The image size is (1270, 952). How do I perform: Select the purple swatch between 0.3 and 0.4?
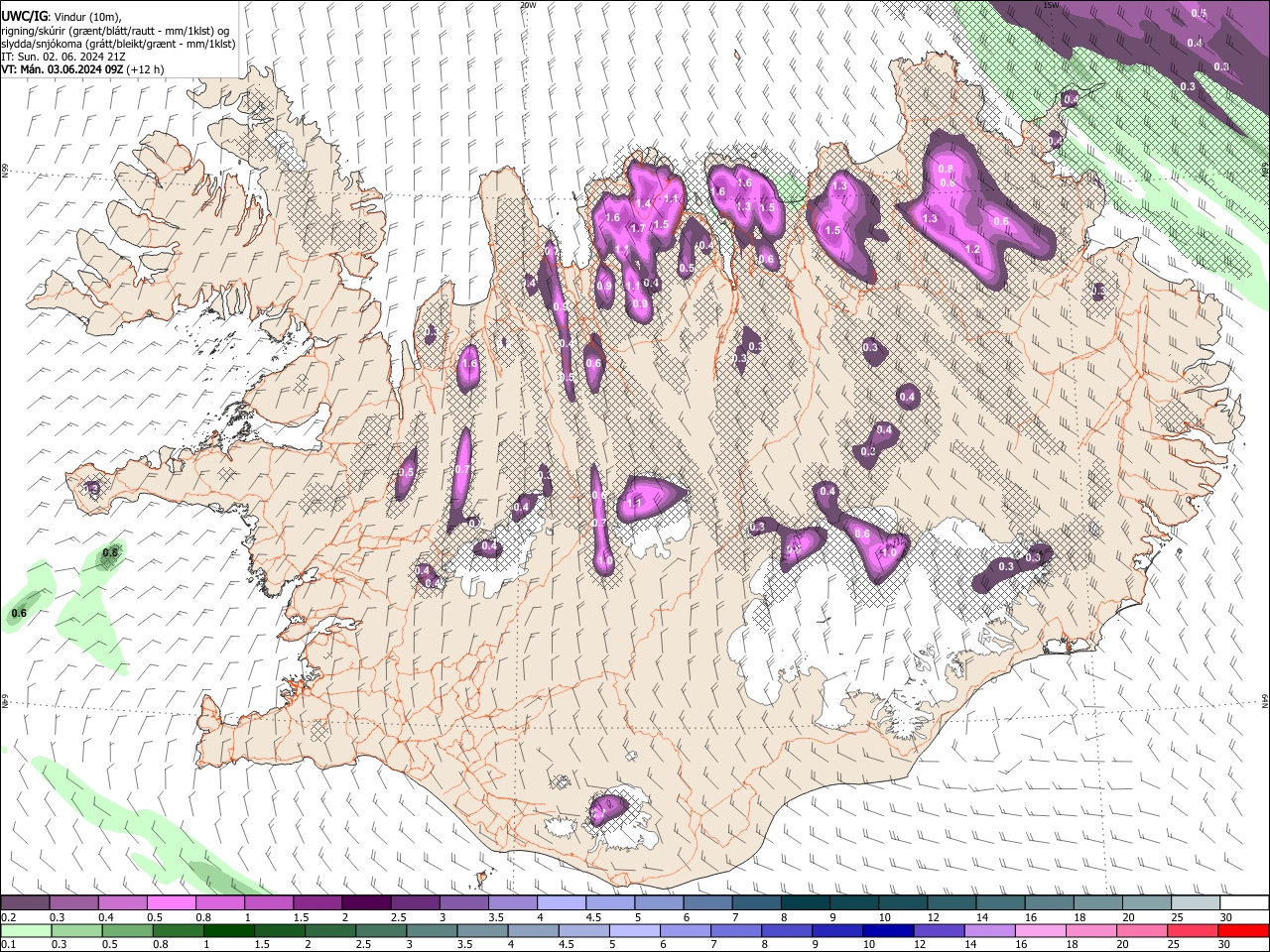click(73, 903)
